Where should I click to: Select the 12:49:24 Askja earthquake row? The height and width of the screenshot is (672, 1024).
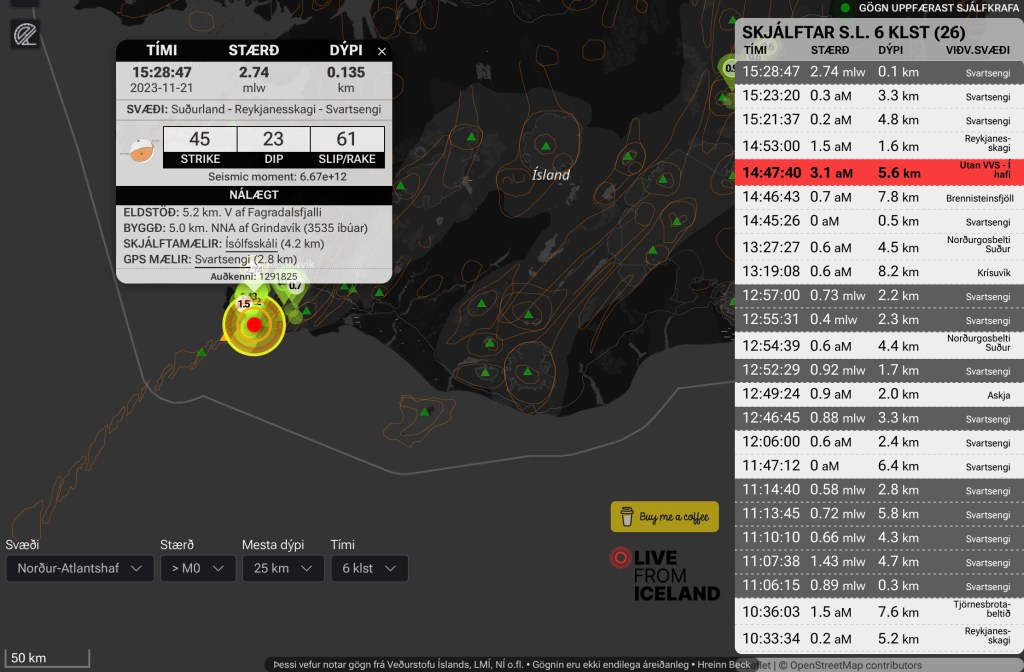(x=878, y=394)
